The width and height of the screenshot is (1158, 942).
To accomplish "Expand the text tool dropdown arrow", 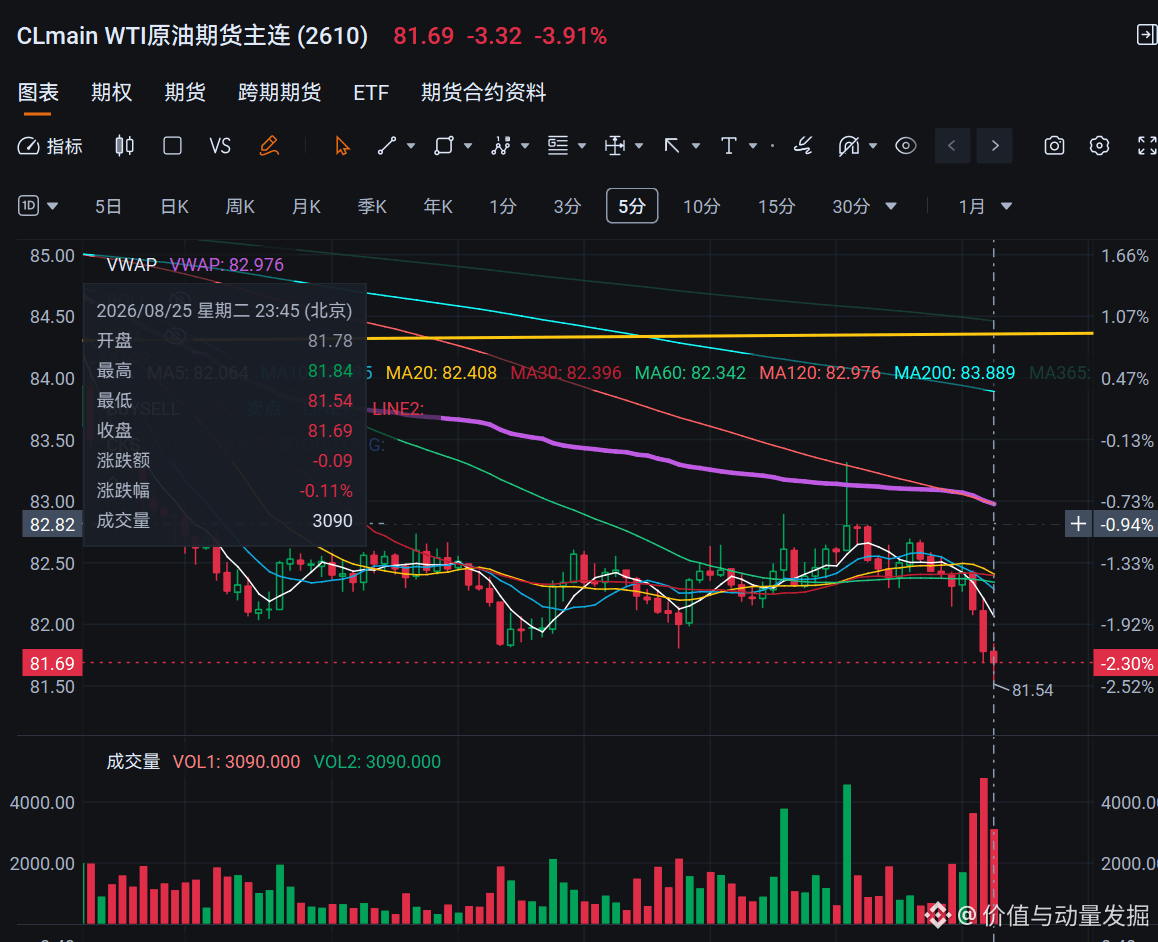I will click(x=753, y=146).
